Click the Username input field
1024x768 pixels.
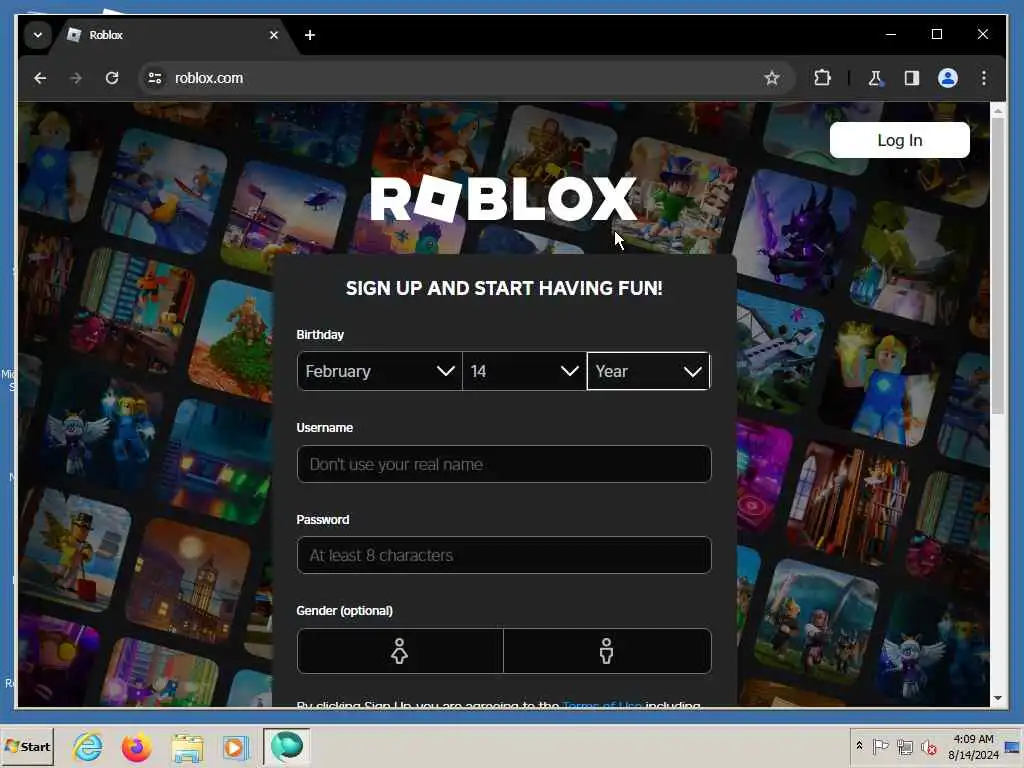tap(504, 464)
